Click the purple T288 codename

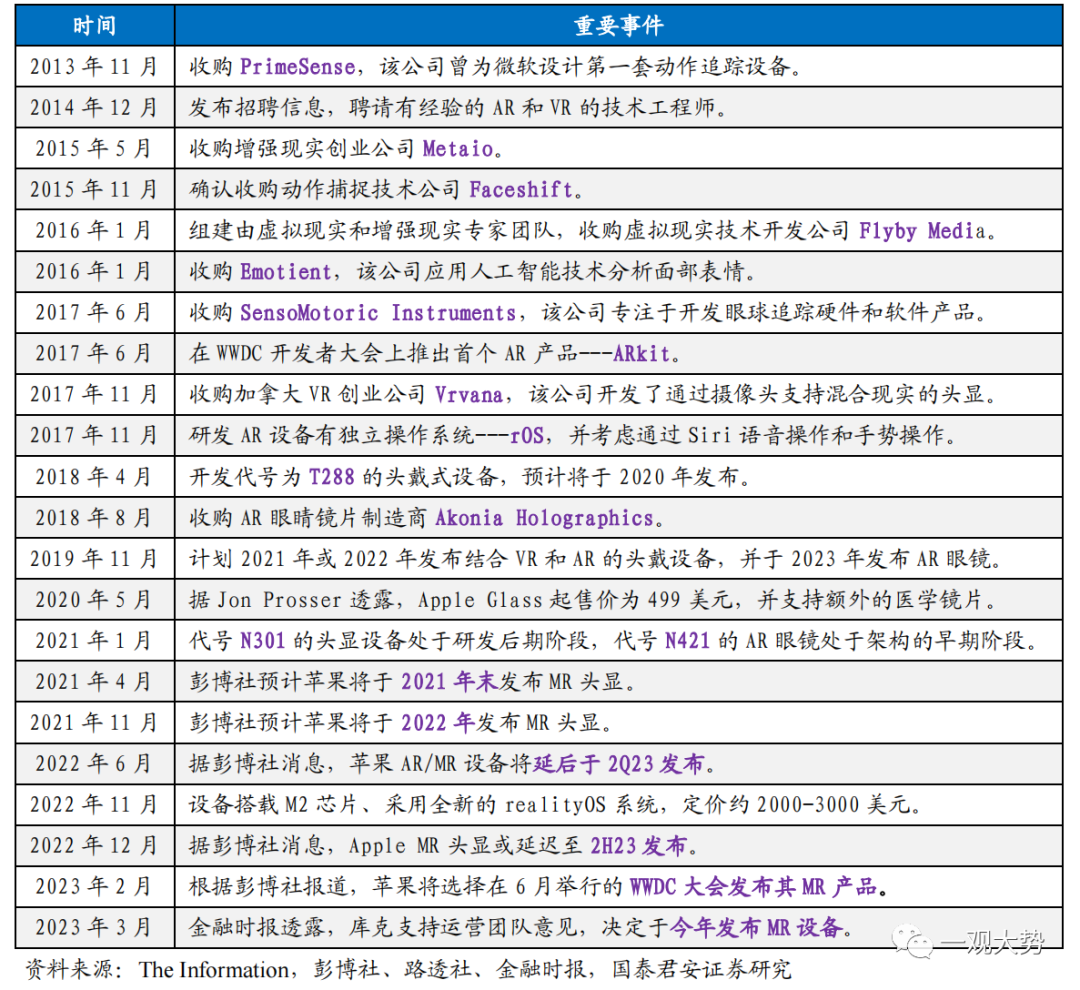point(331,476)
